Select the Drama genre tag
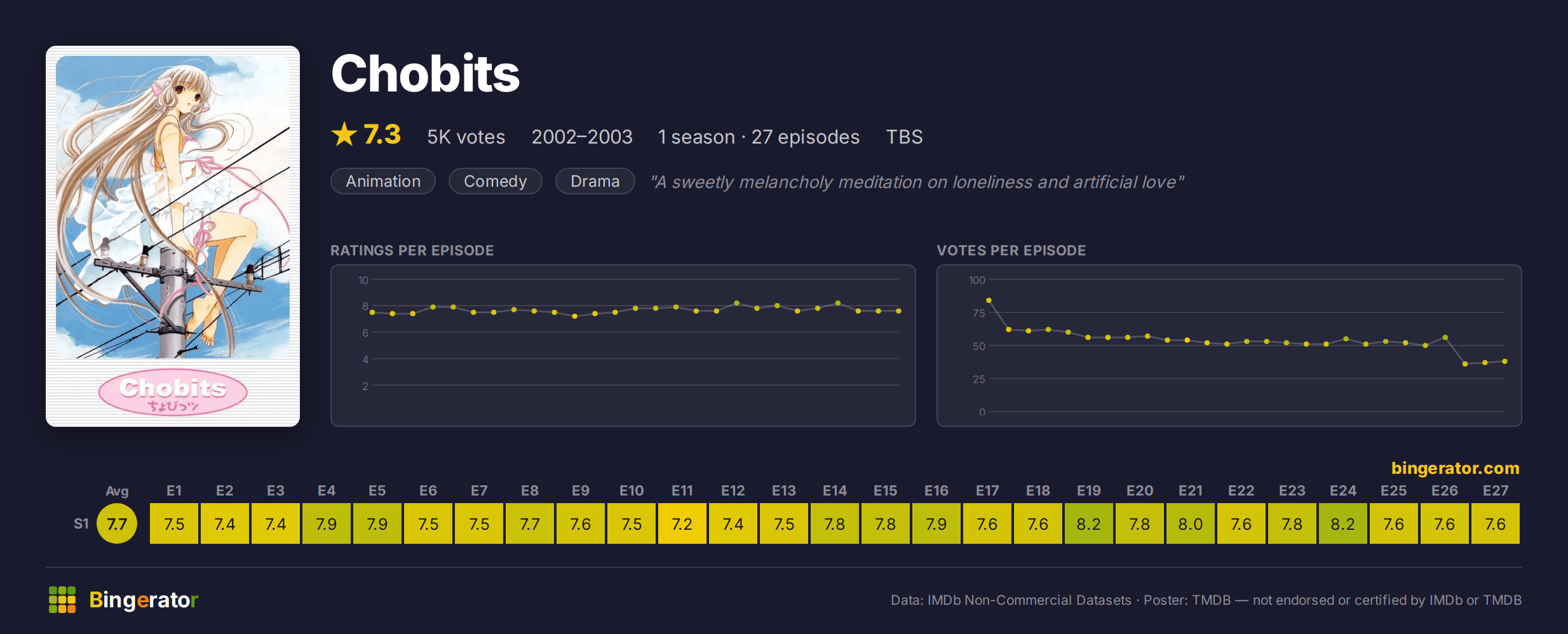The height and width of the screenshot is (634, 1568). click(595, 181)
